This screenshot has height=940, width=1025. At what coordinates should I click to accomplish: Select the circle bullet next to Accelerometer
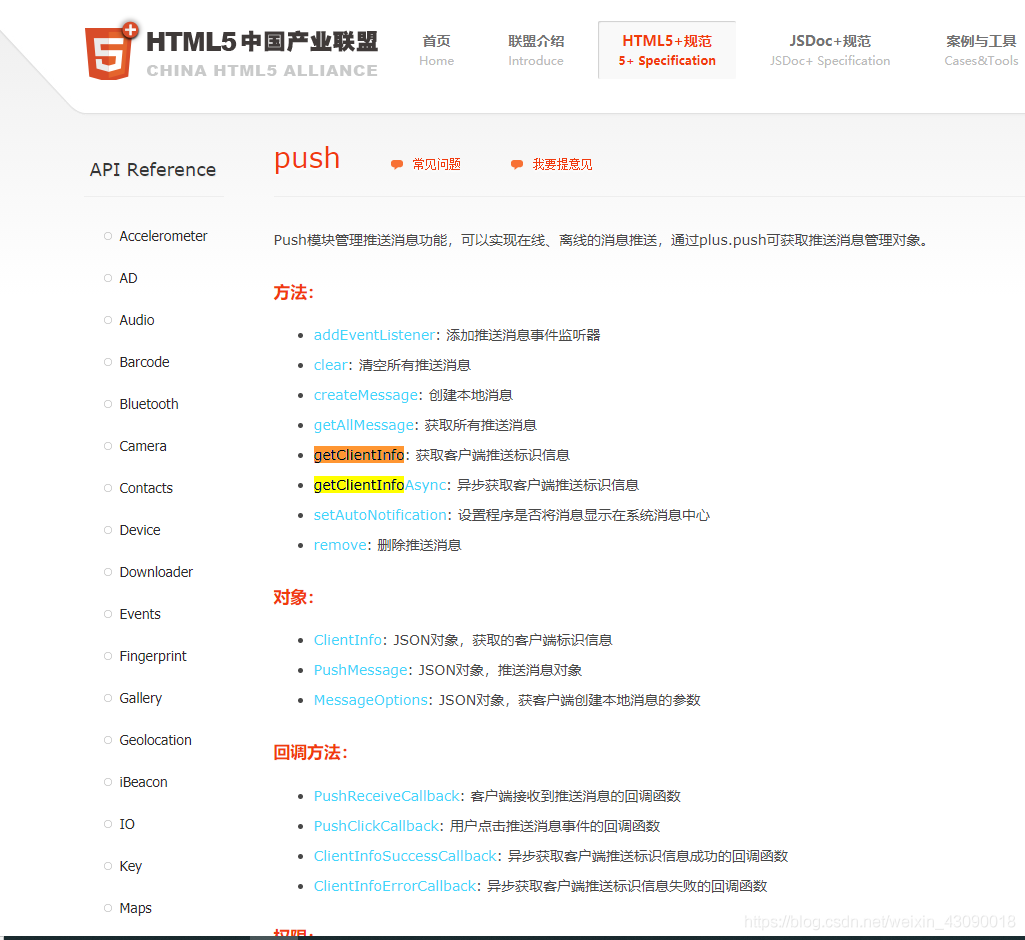[107, 236]
